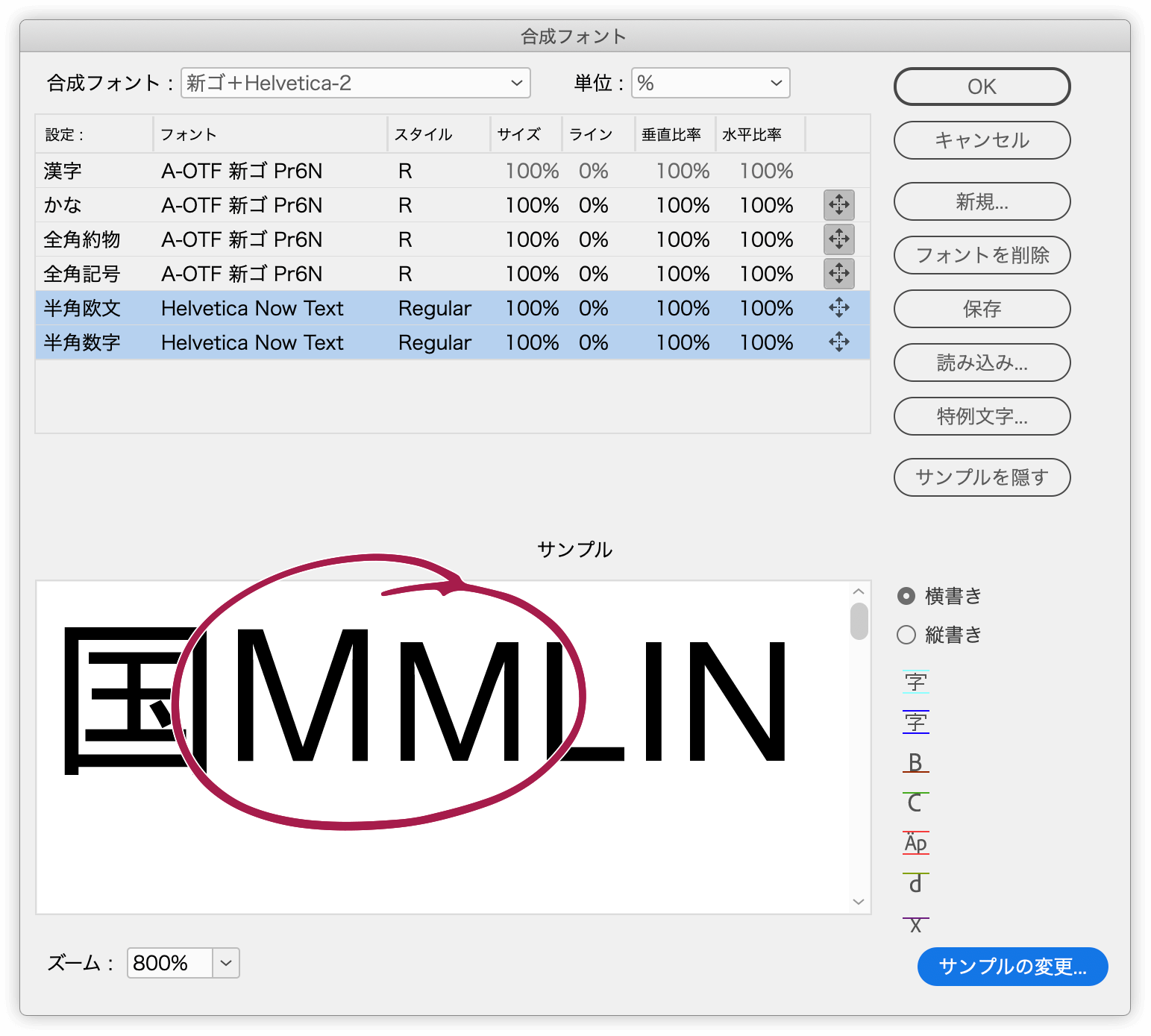1151x1036 pixels.
Task: Toggle the ascender guide icon (d)
Action: [916, 883]
